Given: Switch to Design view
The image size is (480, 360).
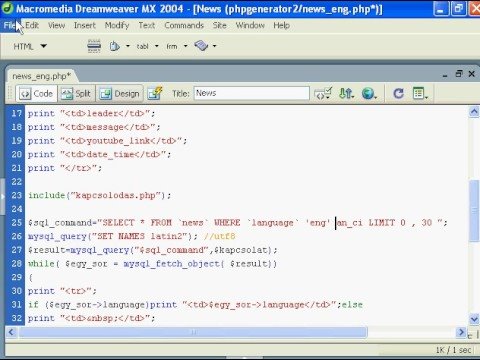Looking at the screenshot, I should click(120, 94).
